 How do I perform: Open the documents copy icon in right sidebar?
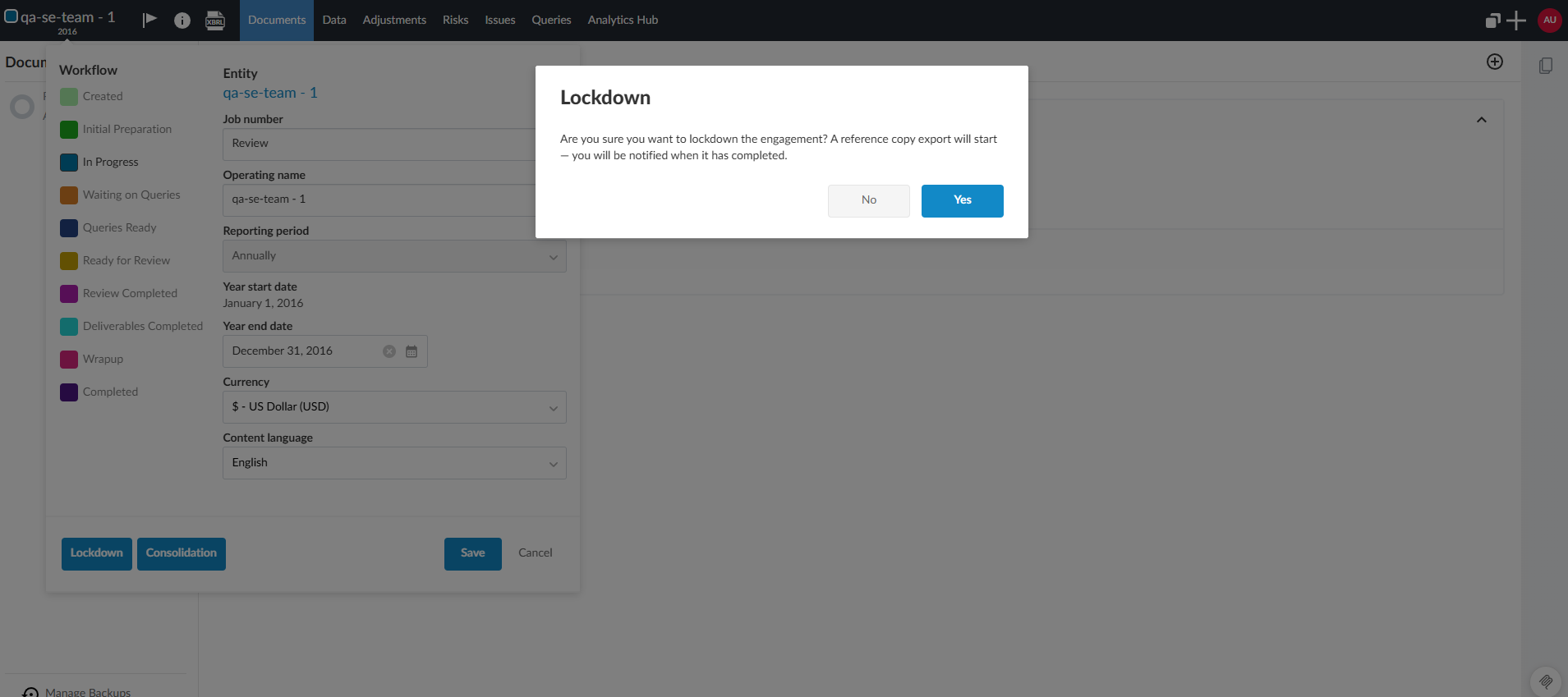click(x=1545, y=66)
